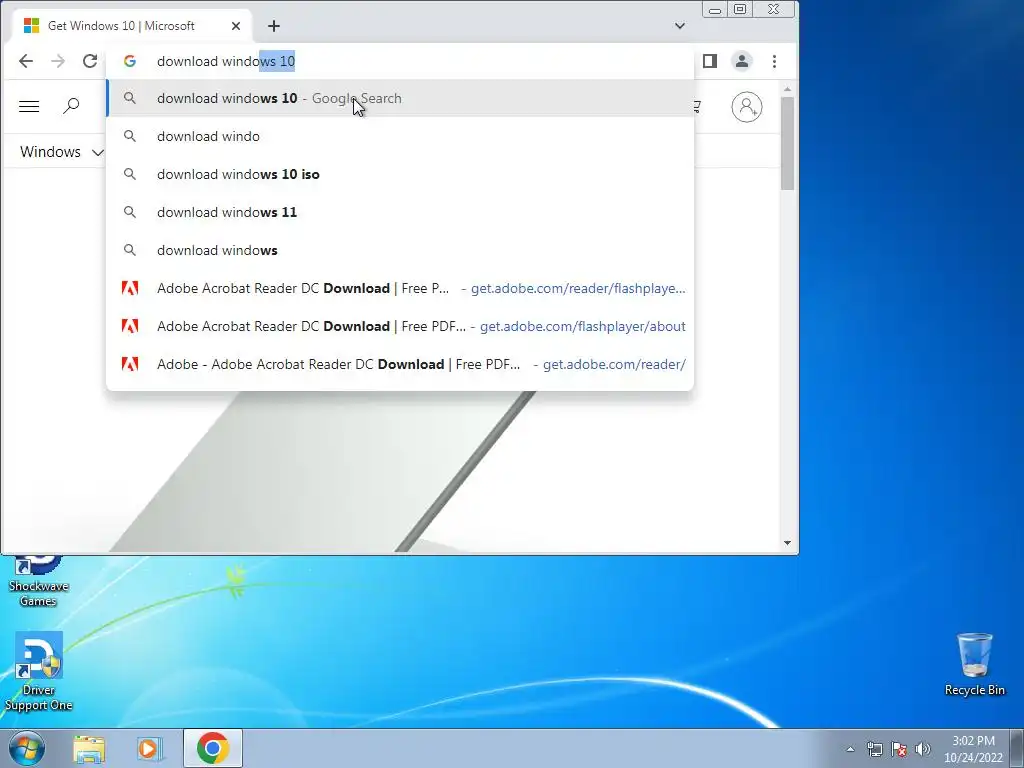The image size is (1024, 768).
Task: Toggle the Chrome side panel icon
Action: [710, 61]
